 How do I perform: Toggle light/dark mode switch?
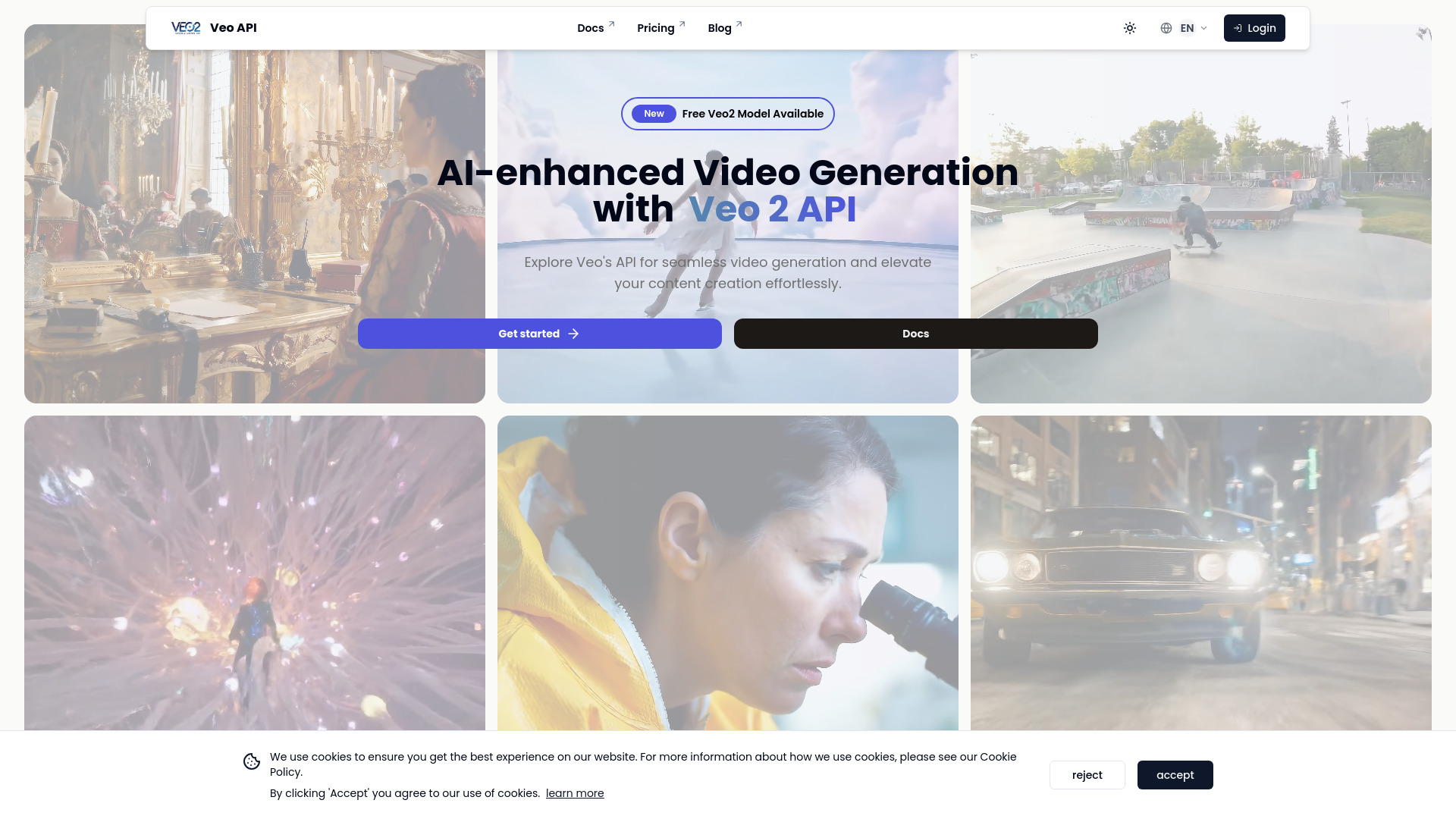(x=1130, y=28)
